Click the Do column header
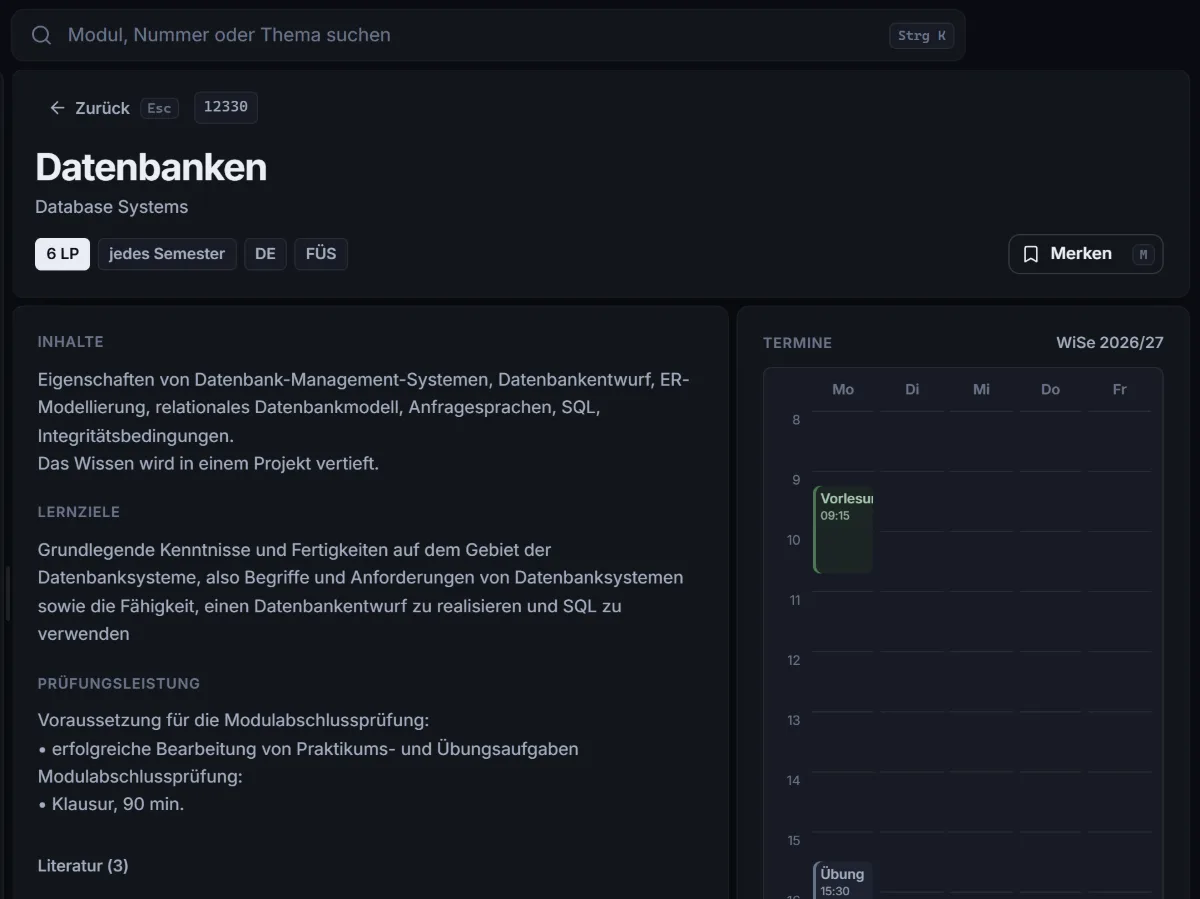 [1050, 389]
